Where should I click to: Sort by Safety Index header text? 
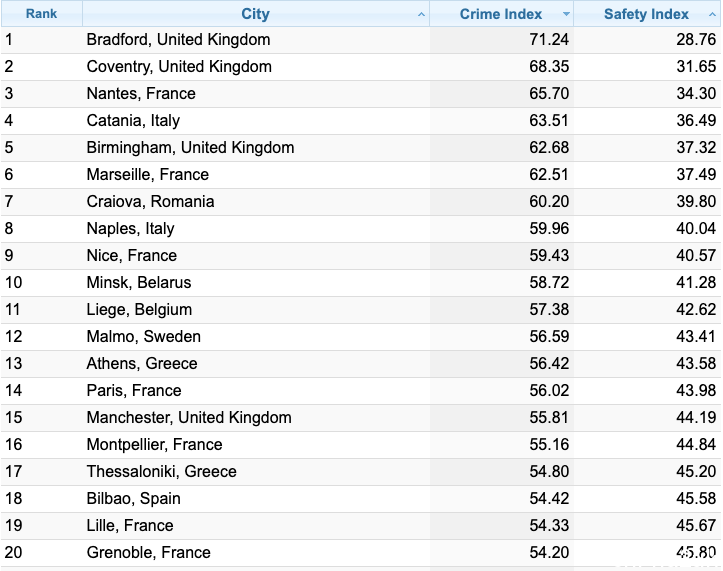point(646,14)
